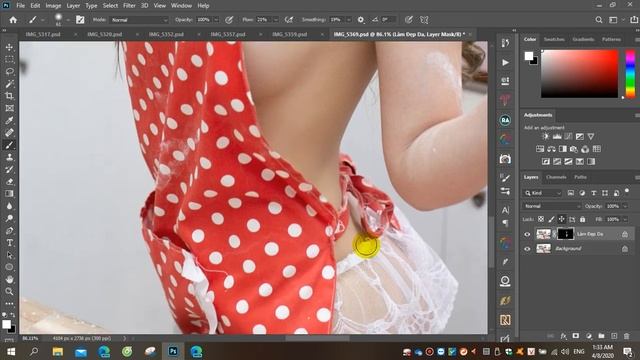This screenshot has height=360, width=640.
Task: Select the Crop tool
Action: click(9, 96)
